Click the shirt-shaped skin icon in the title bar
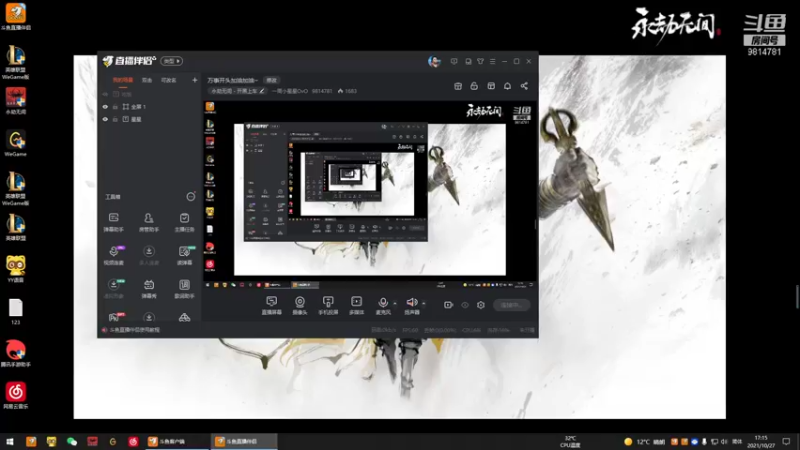 tap(480, 61)
